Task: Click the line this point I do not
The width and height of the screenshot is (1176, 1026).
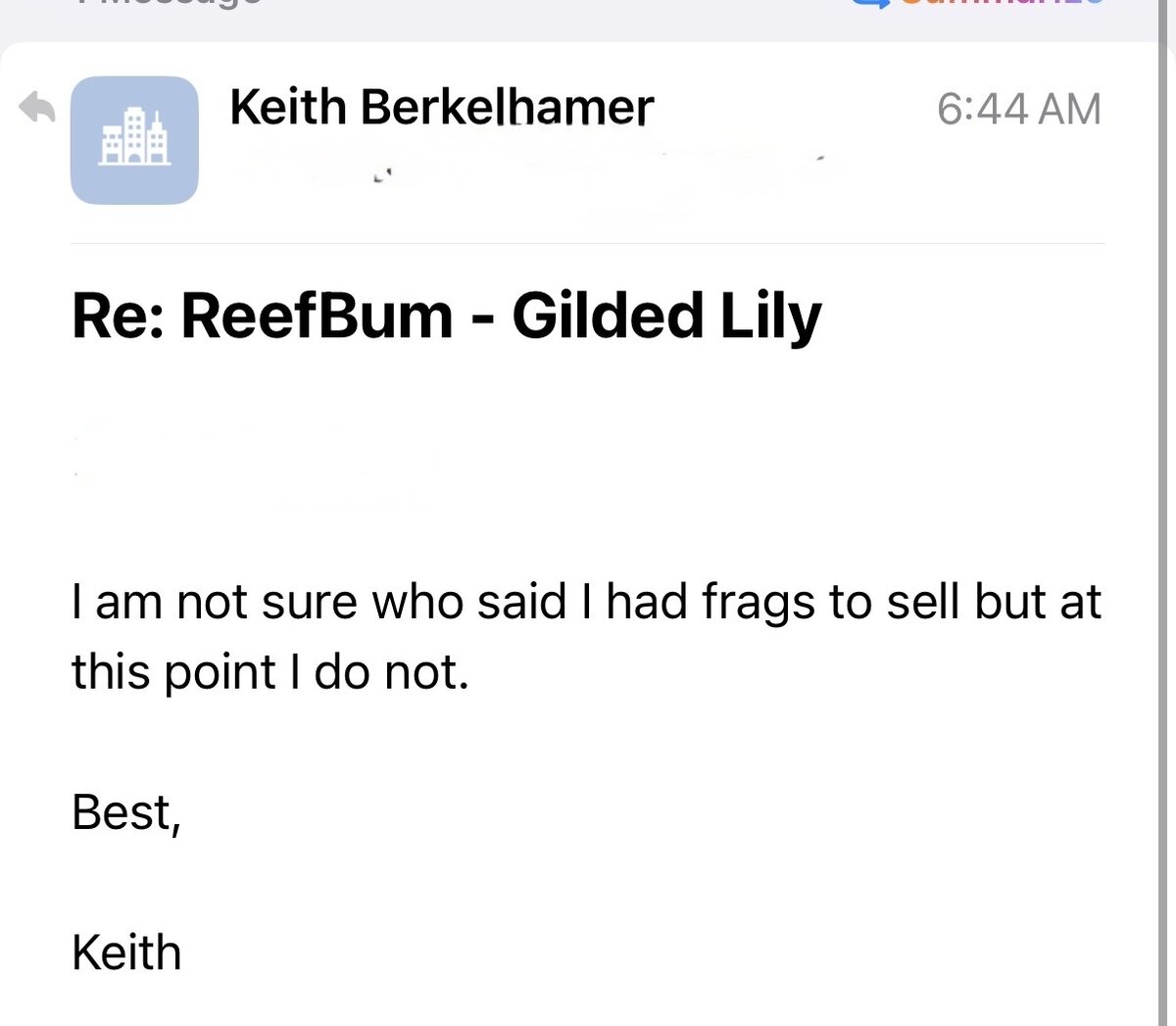Action: tap(270, 673)
